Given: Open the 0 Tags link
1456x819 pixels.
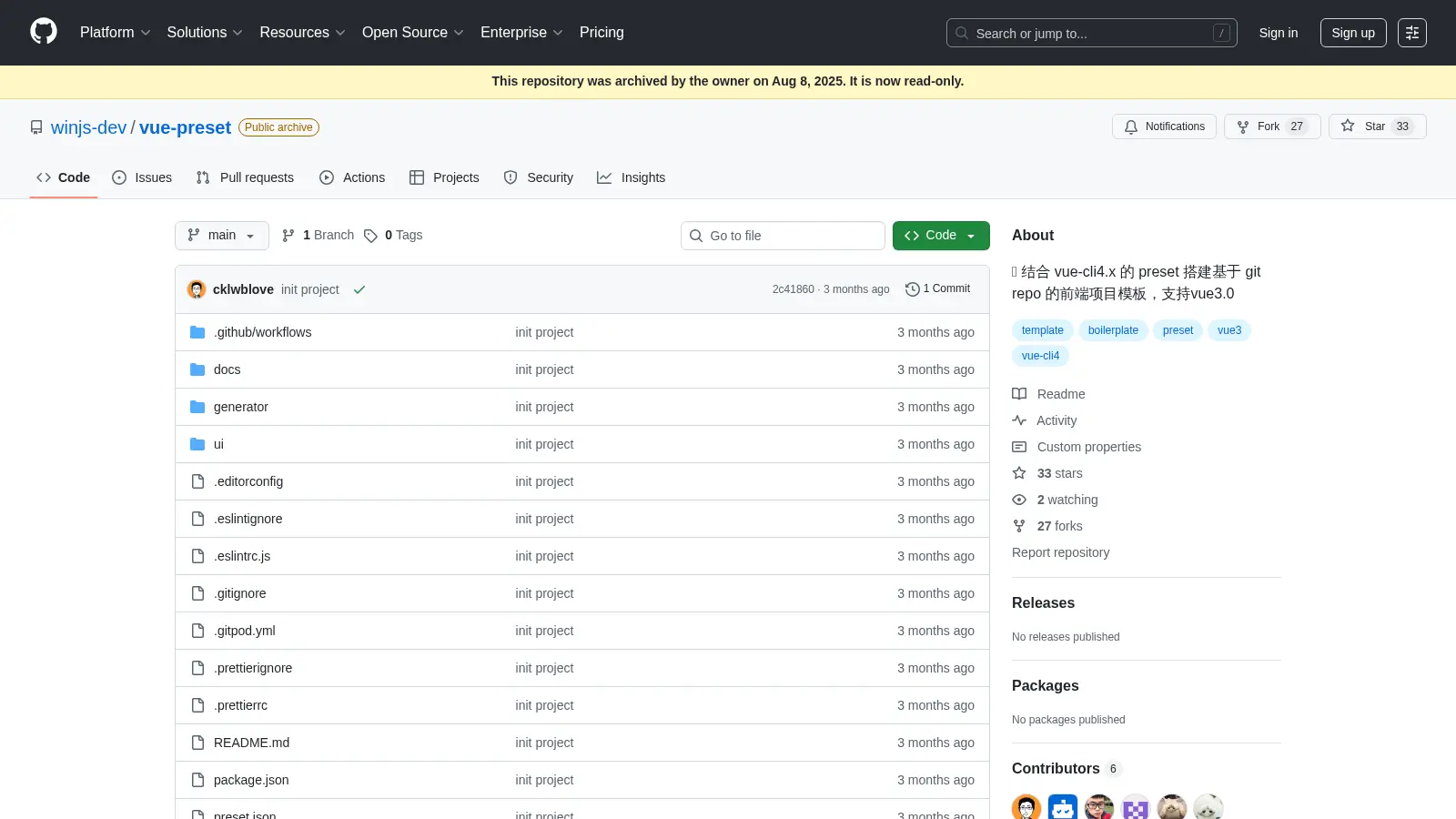Looking at the screenshot, I should tap(393, 235).
